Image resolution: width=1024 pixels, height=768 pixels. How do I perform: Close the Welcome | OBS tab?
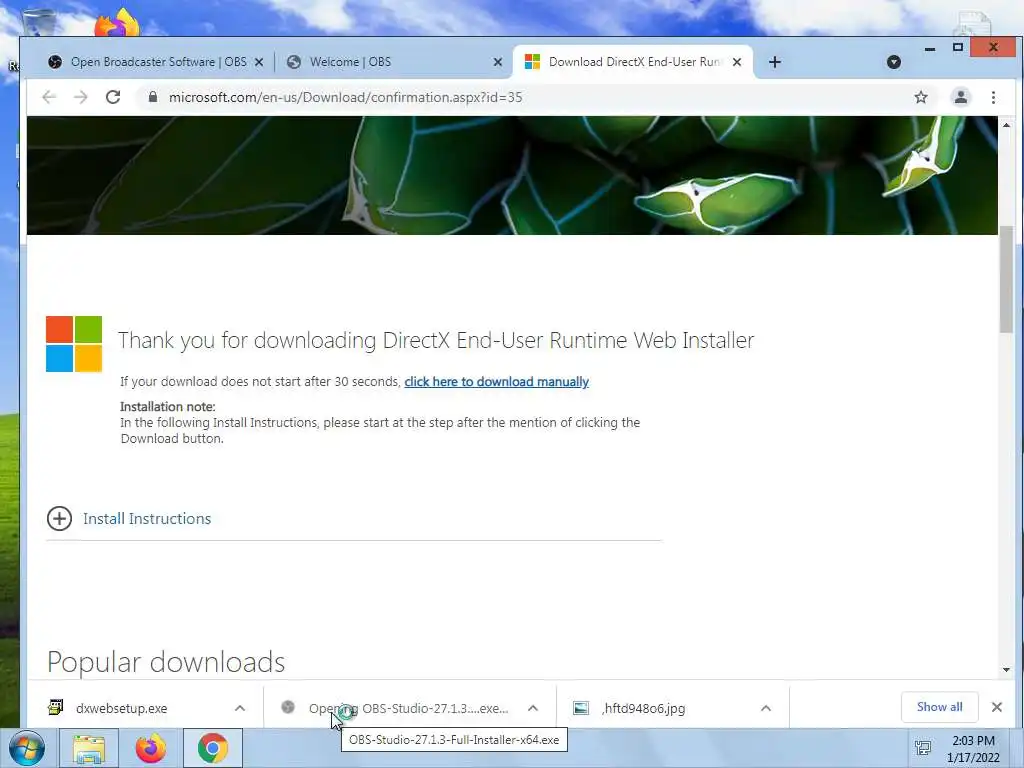tap(498, 62)
